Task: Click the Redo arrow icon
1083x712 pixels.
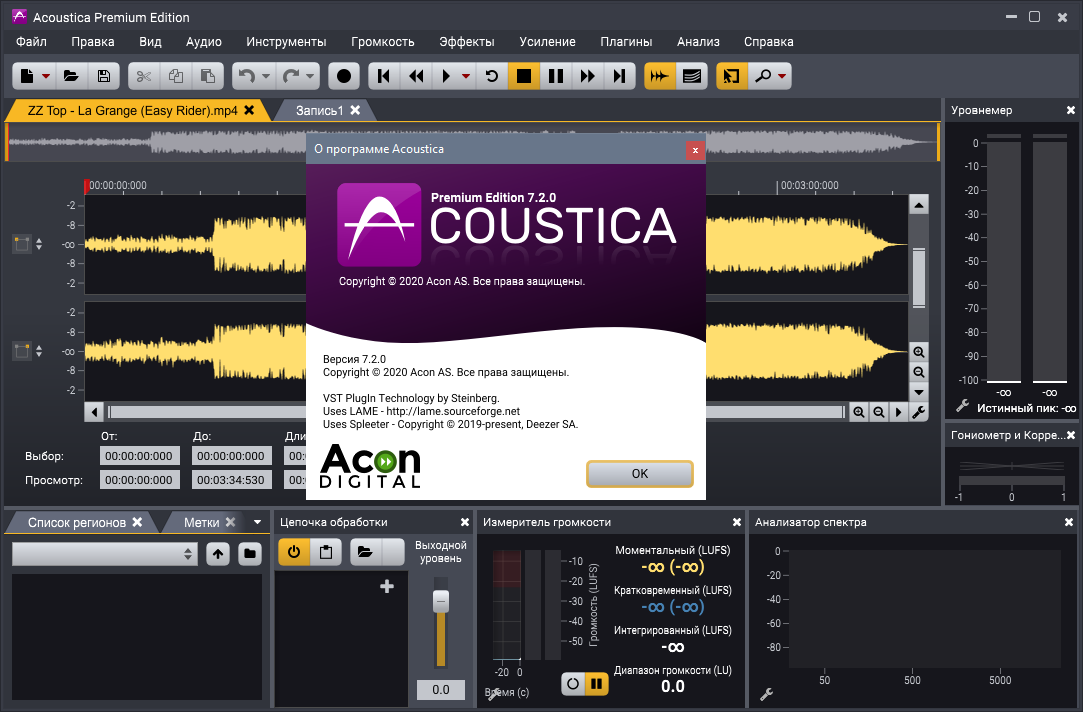Action: (x=291, y=76)
